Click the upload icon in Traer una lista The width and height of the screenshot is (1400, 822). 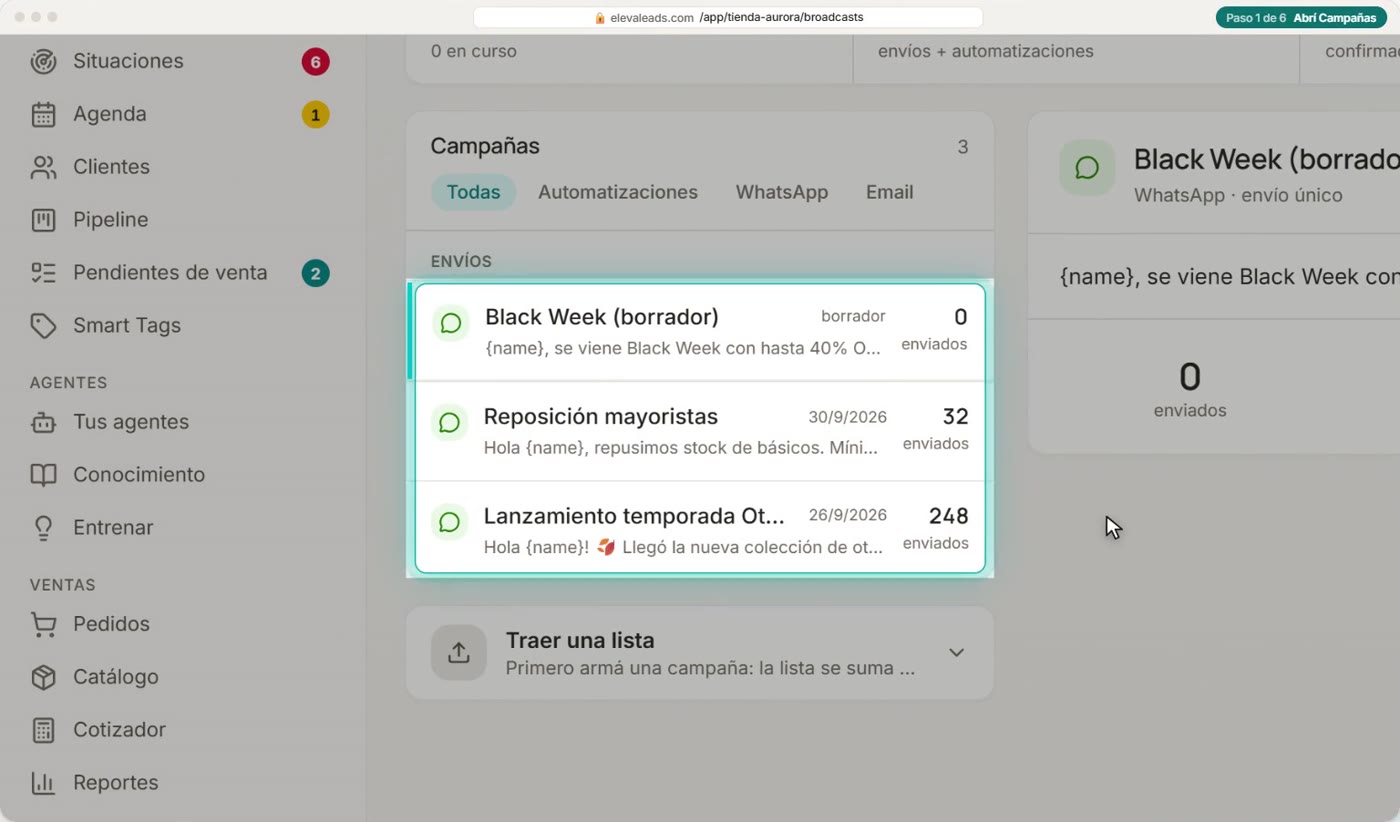pos(459,653)
